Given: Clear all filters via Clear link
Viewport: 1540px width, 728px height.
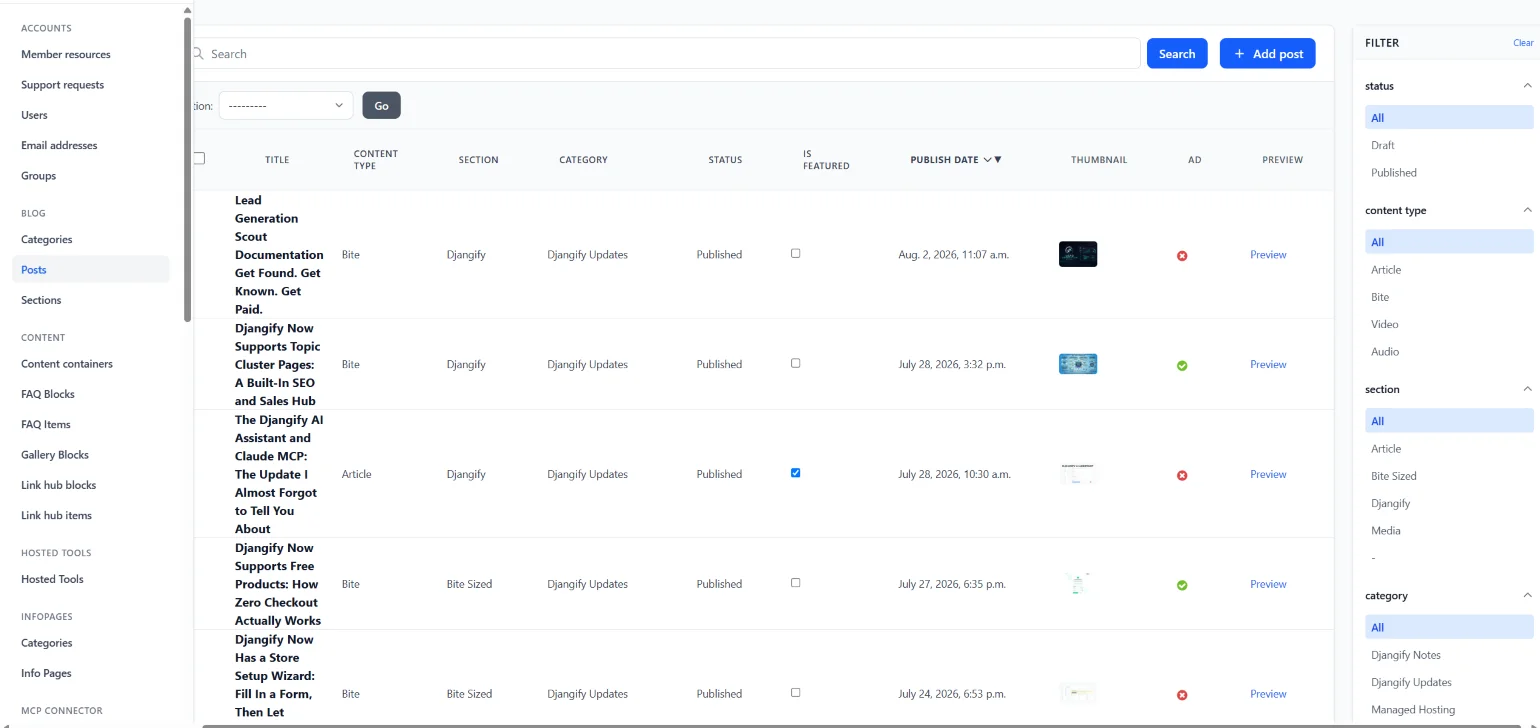Looking at the screenshot, I should click(1523, 43).
